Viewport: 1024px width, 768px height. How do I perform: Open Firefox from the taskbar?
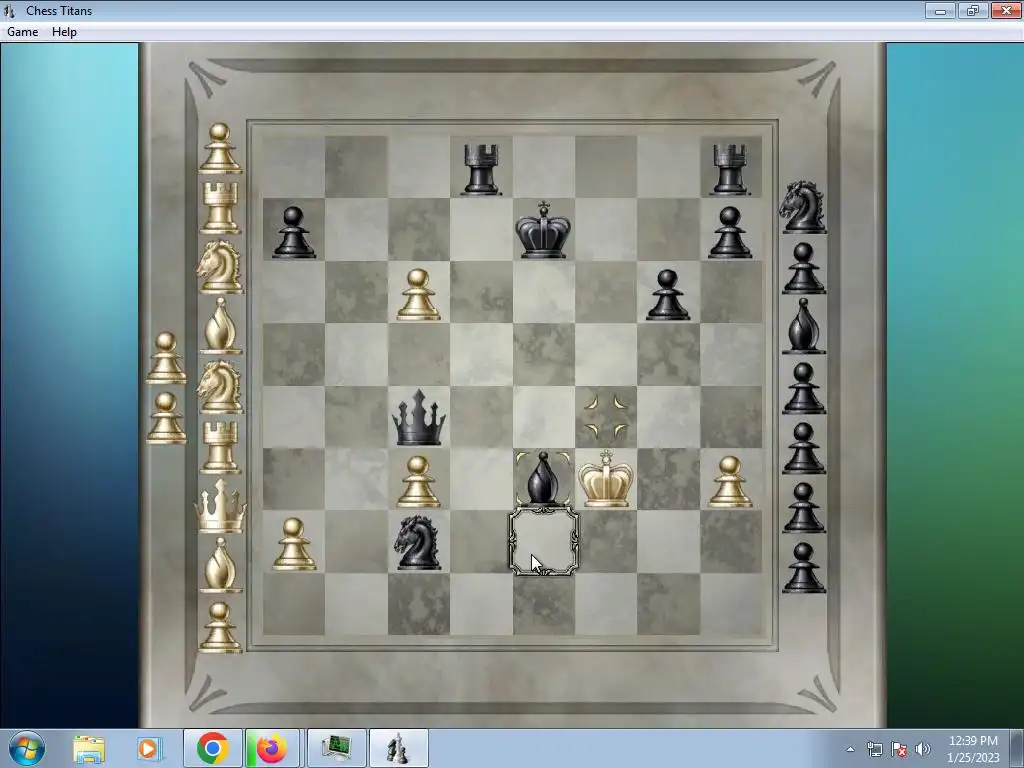tap(272, 748)
